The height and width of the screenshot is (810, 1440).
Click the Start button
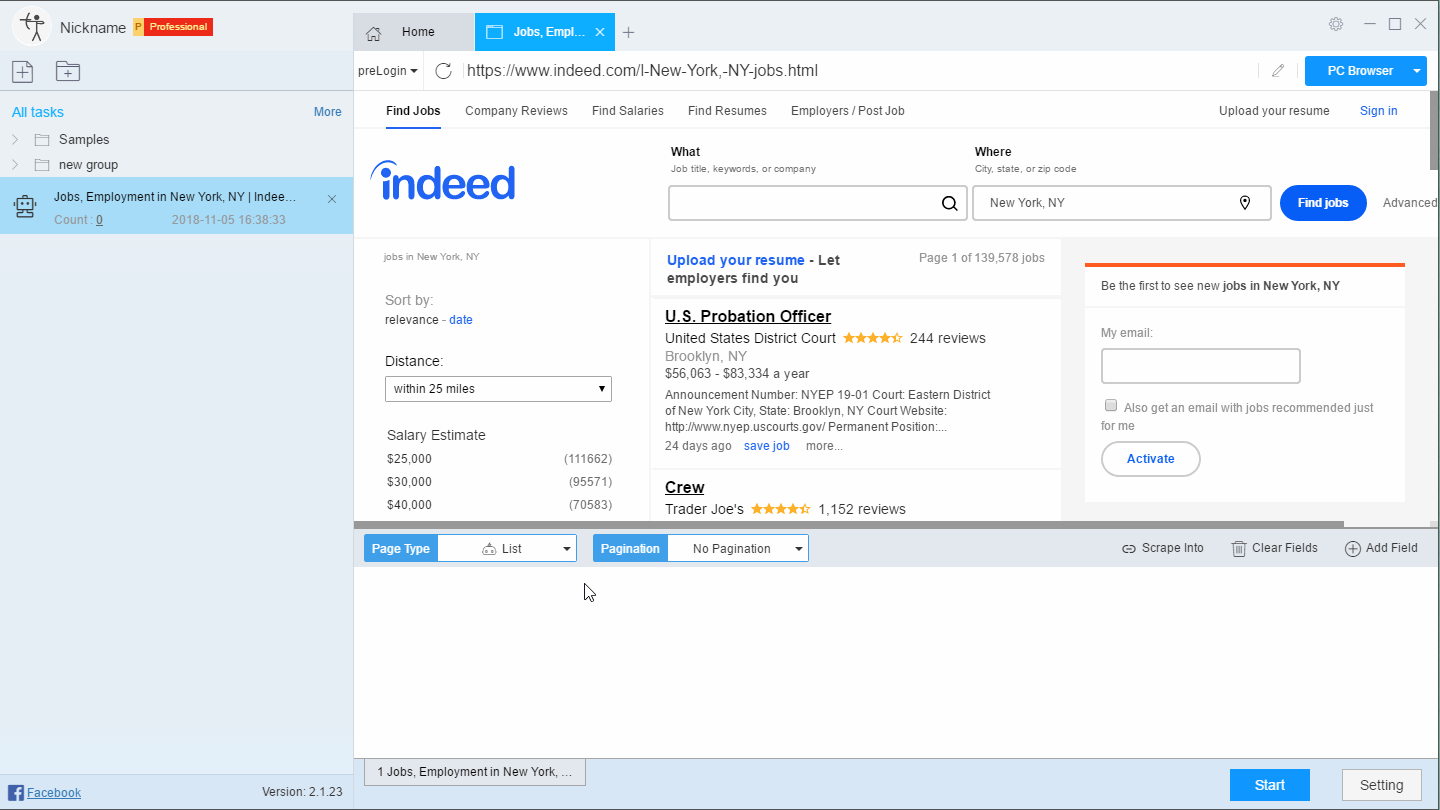click(1270, 785)
